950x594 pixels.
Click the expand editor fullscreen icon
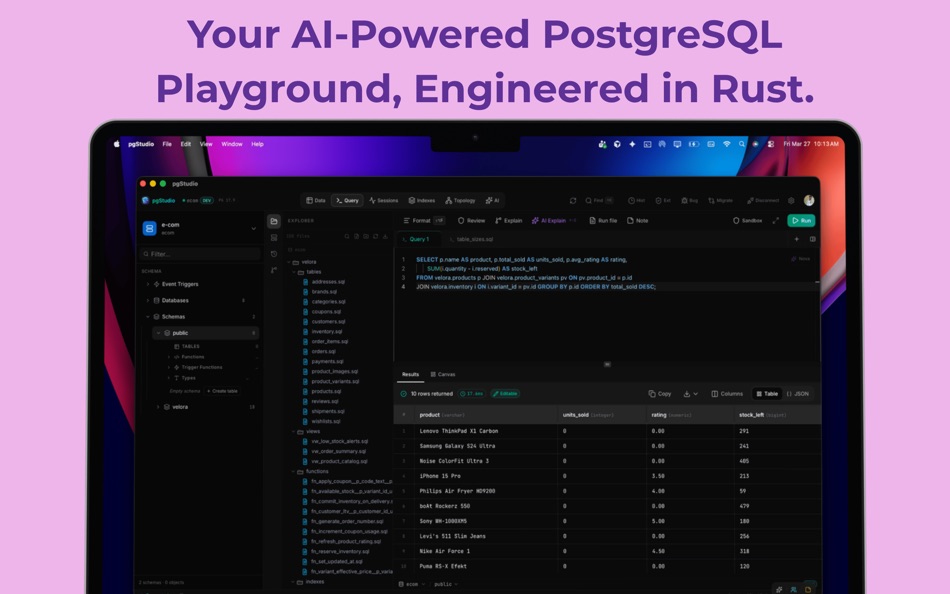pyautogui.click(x=776, y=221)
